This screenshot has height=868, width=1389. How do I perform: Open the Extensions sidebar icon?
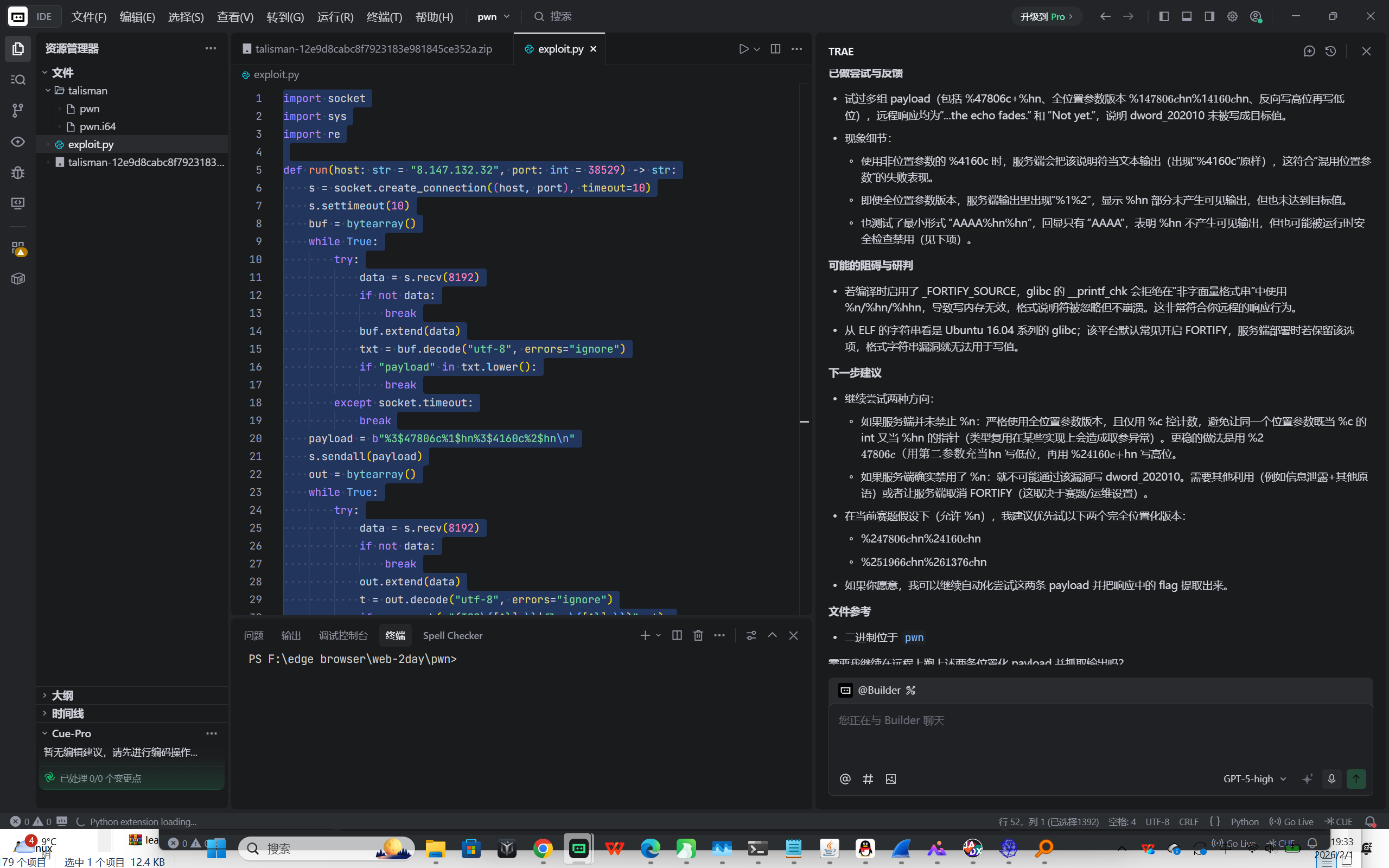[18, 248]
